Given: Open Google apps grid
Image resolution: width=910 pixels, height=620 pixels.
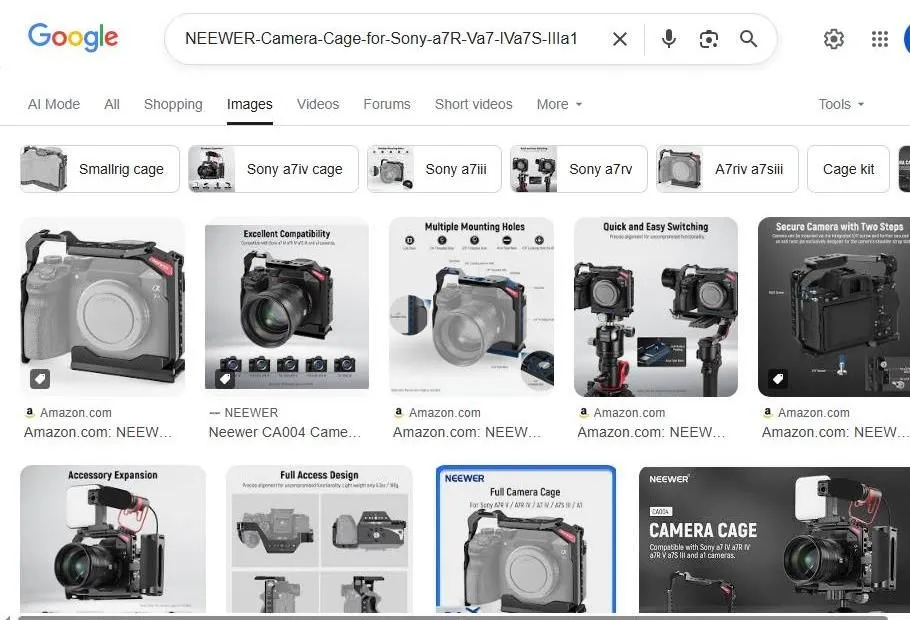Looking at the screenshot, I should click(x=879, y=39).
